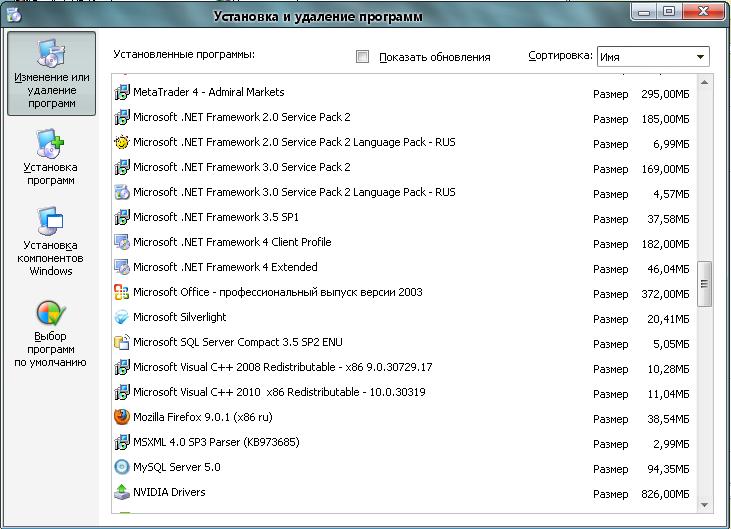Enable the 'Показать обновления' checkbox
This screenshot has width=731, height=529.
point(362,57)
